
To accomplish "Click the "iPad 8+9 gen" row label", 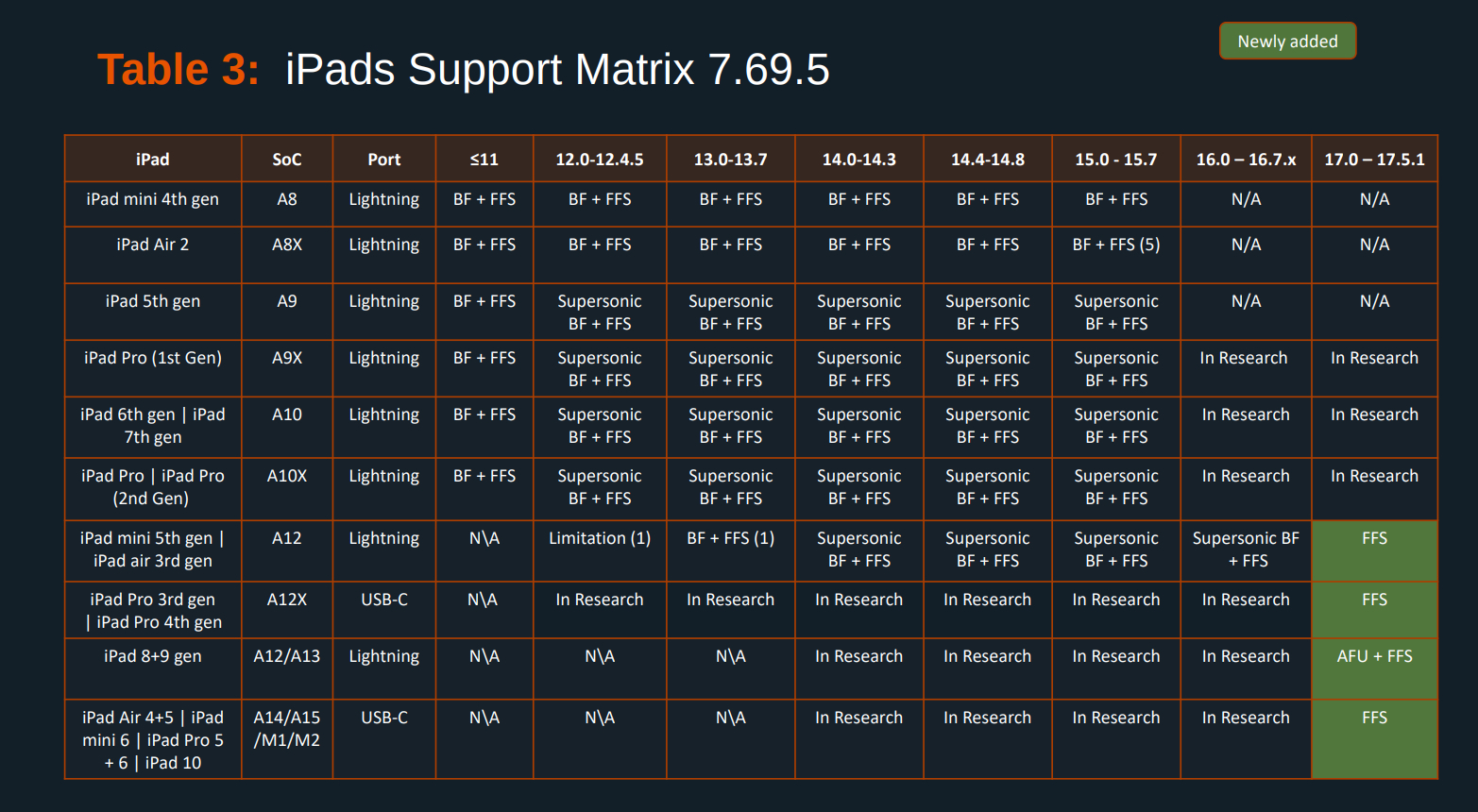I will [152, 656].
